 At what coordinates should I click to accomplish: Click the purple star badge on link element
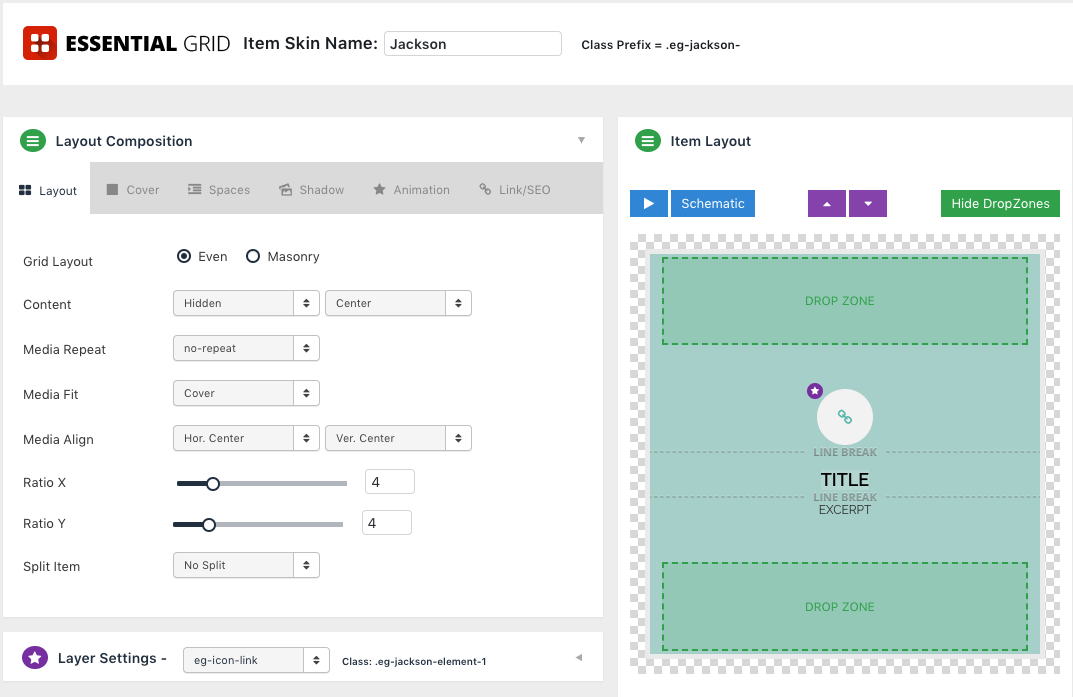(814, 391)
